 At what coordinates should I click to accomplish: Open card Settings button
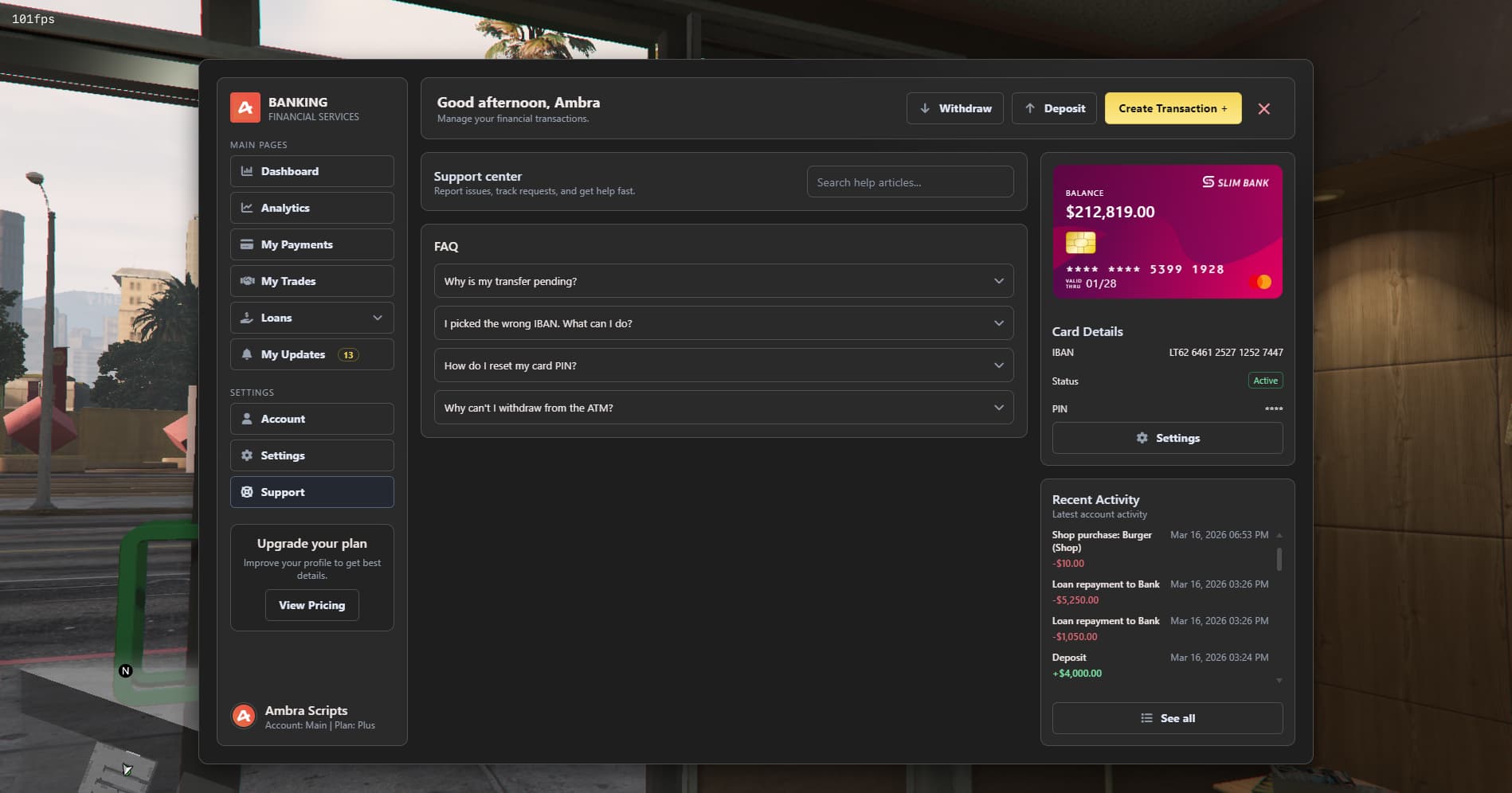tap(1167, 438)
